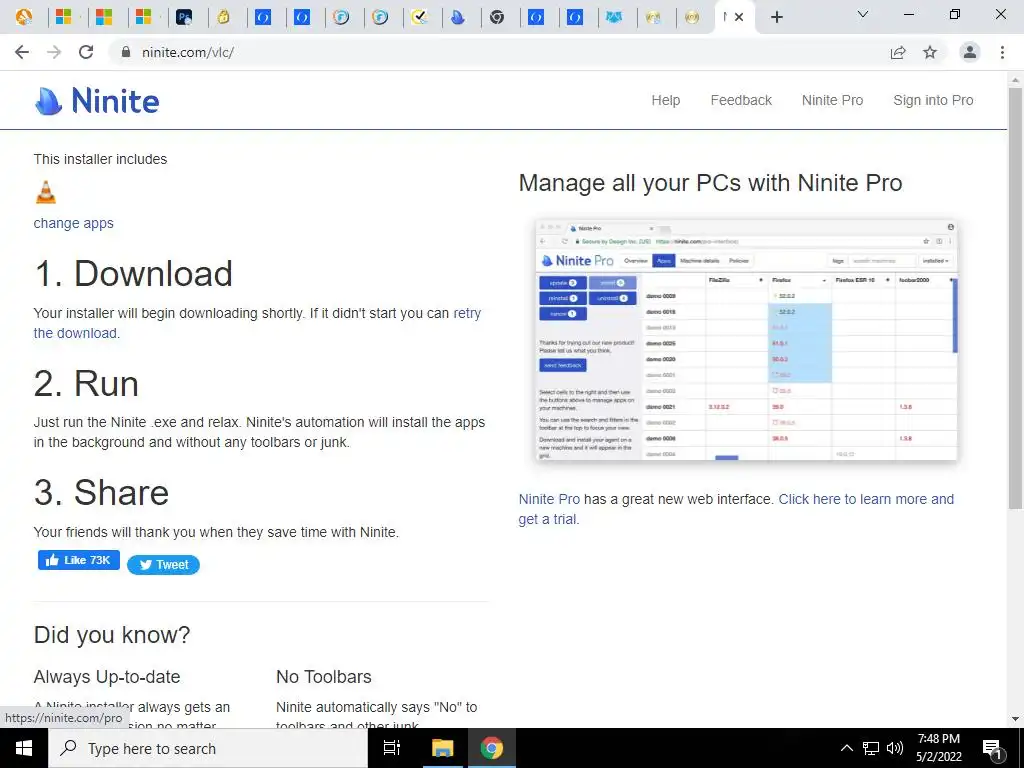Click the page vertical scrollbar
This screenshot has width=1024, height=768.
click(1016, 297)
